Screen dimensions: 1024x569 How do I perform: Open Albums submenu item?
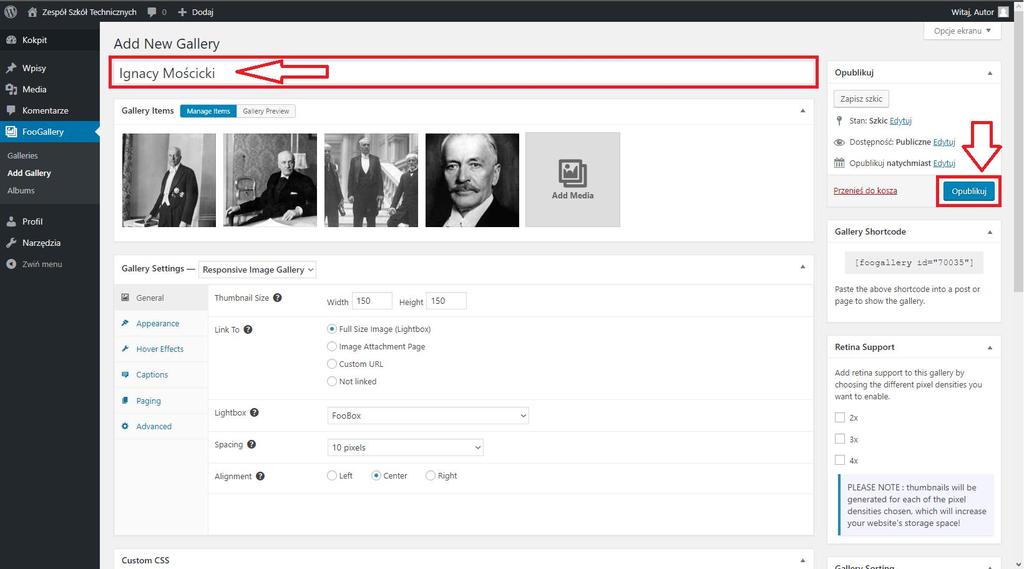(21, 190)
